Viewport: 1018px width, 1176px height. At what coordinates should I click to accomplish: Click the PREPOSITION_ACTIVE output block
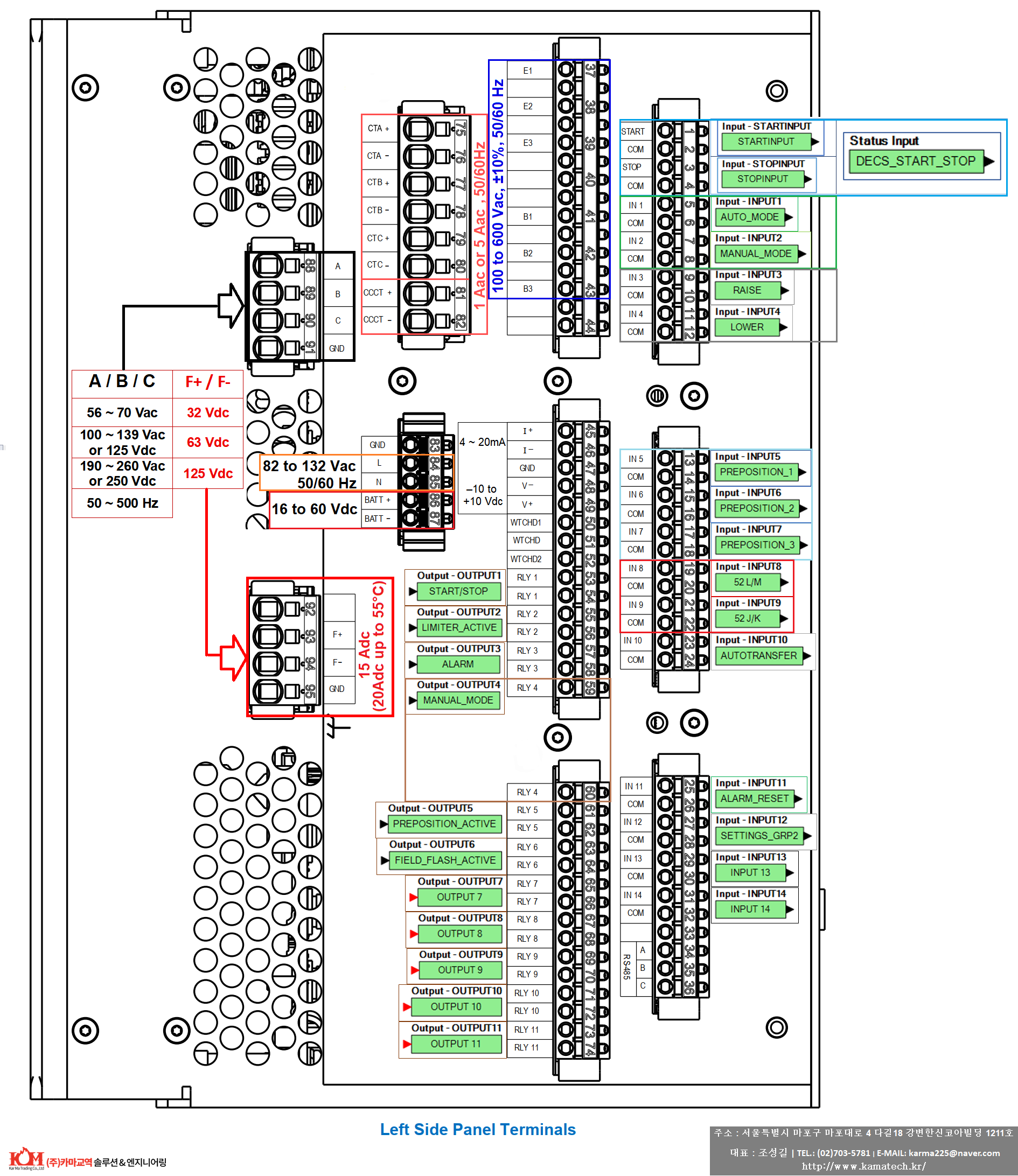click(x=444, y=824)
